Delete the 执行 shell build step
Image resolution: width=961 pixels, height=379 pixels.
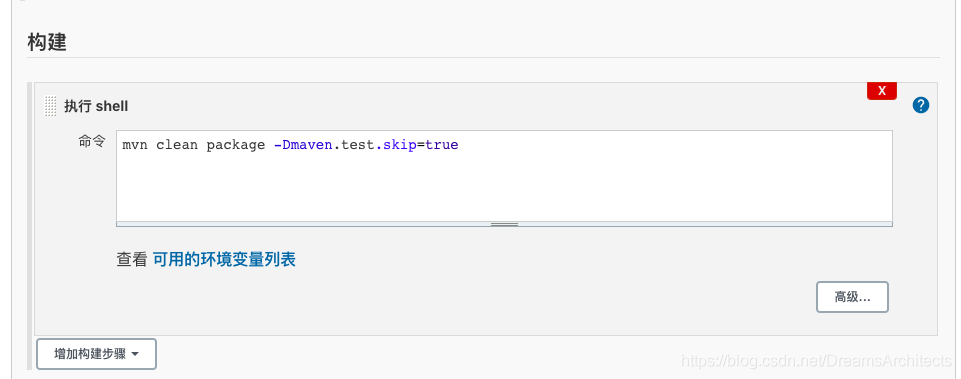(x=882, y=91)
